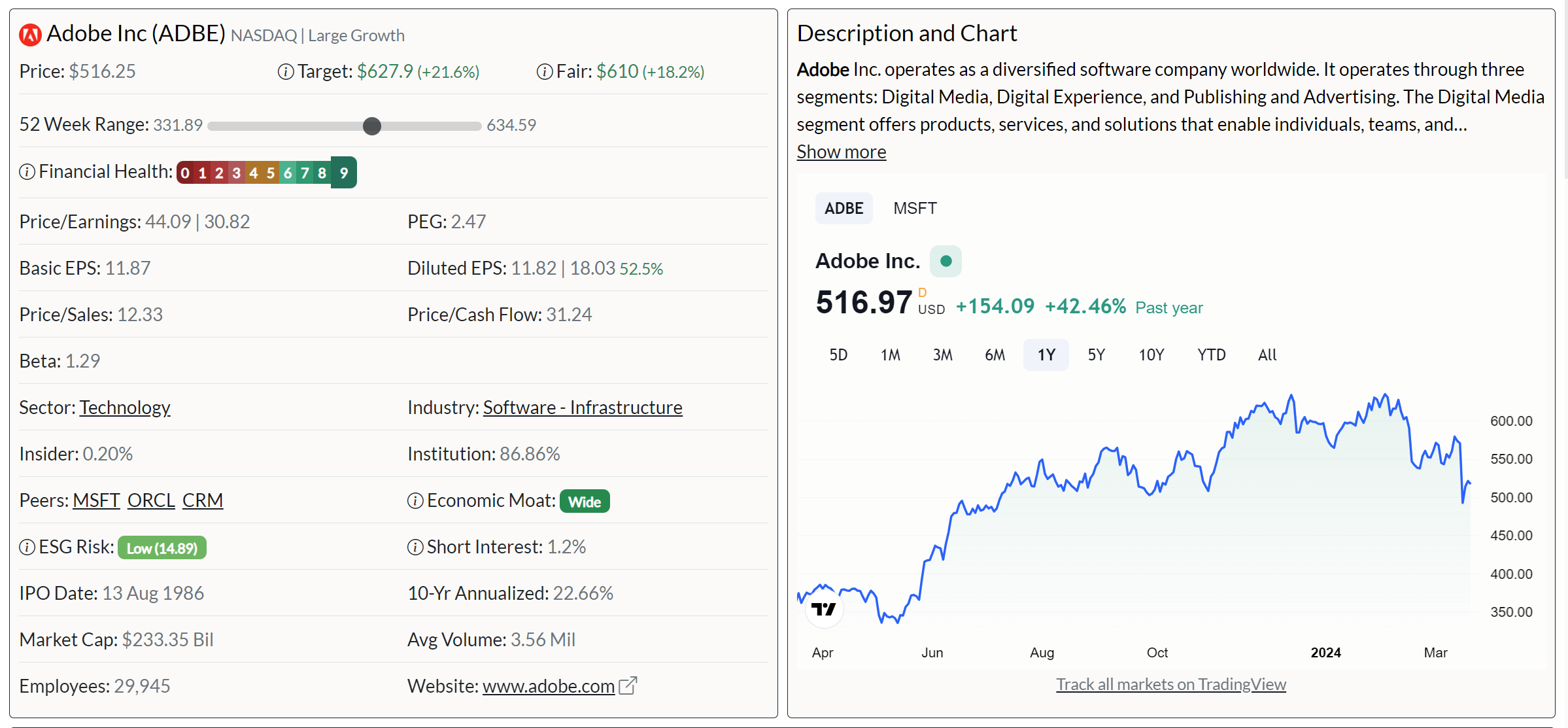Open the ORCL peer link
Viewport: 1568px width, 728px height.
tap(151, 500)
